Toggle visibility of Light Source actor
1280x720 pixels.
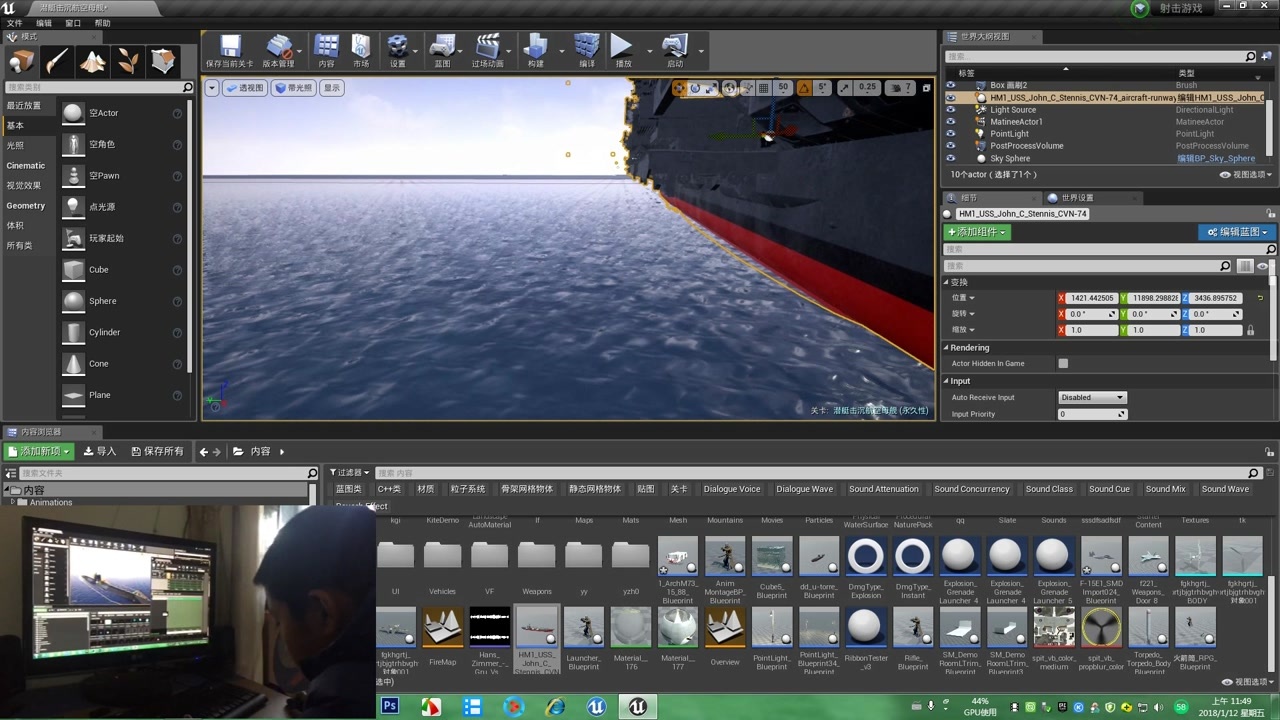click(950, 110)
